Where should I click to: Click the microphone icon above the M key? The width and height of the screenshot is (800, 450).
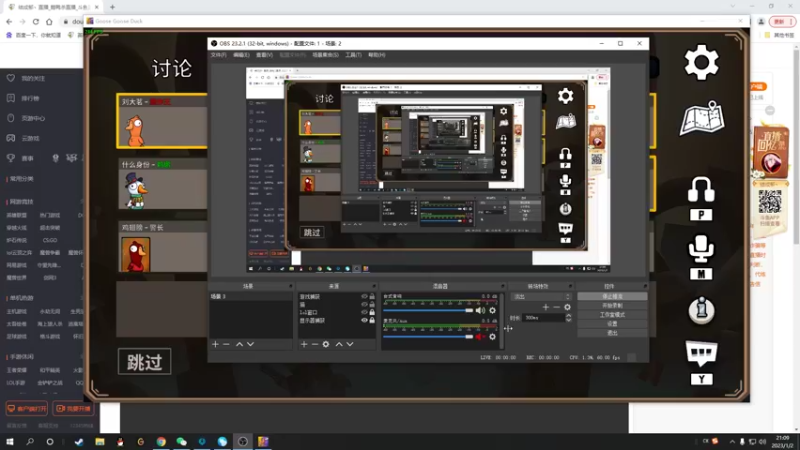pyautogui.click(x=701, y=249)
